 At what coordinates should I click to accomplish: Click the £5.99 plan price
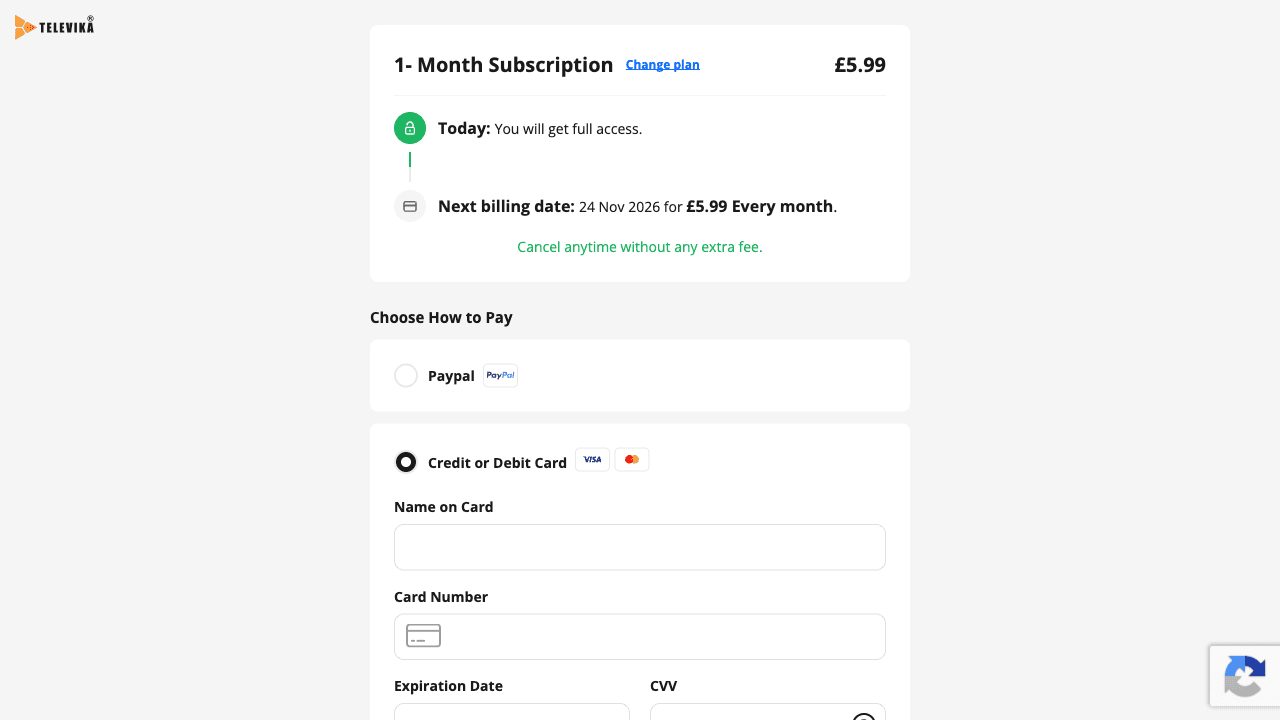(860, 65)
